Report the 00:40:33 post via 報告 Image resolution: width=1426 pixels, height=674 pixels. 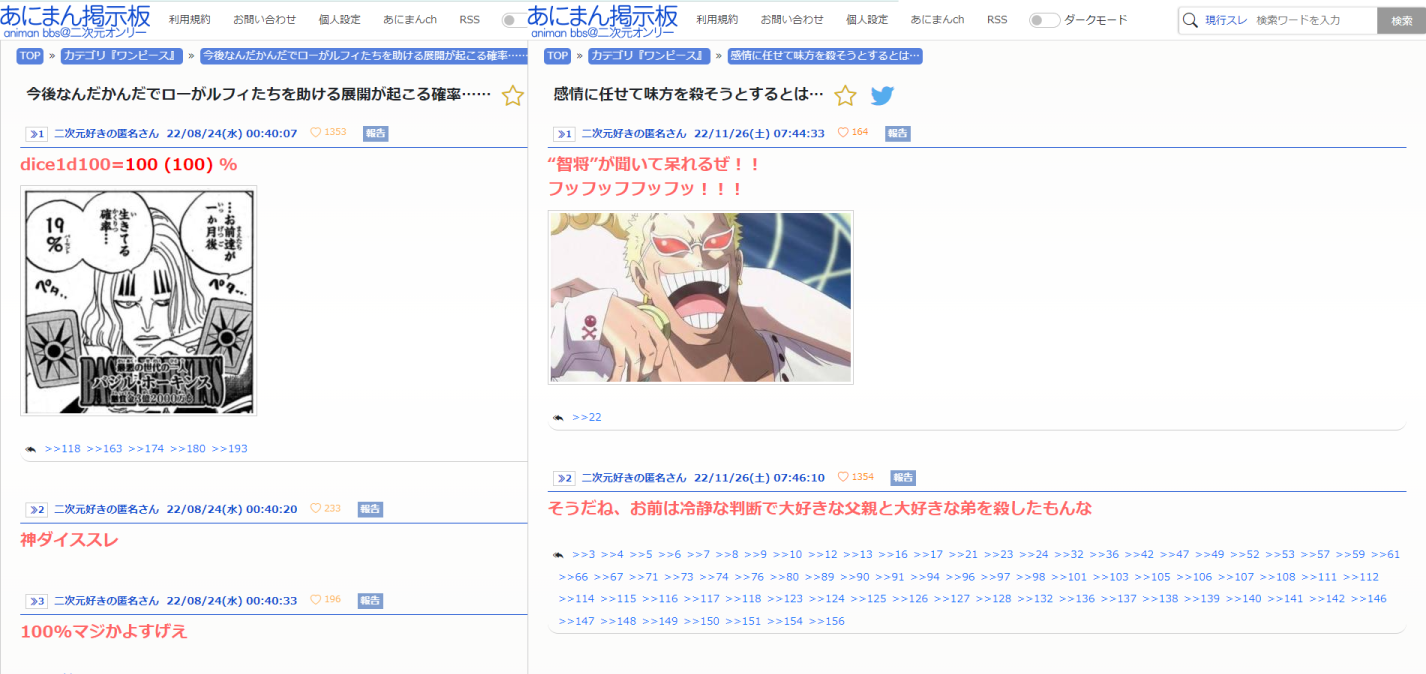coord(370,601)
